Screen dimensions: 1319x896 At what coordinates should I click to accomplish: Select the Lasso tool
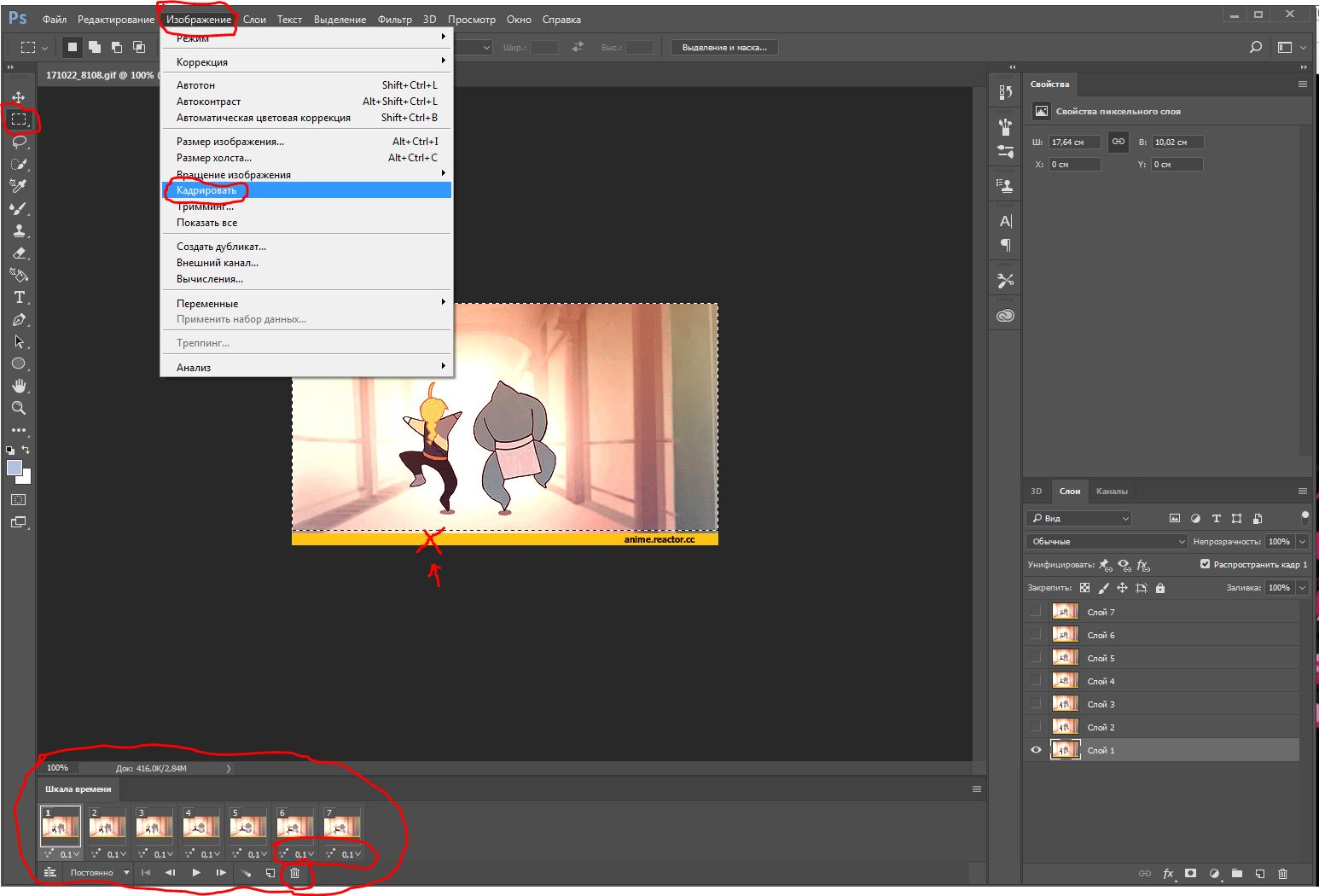coord(19,142)
